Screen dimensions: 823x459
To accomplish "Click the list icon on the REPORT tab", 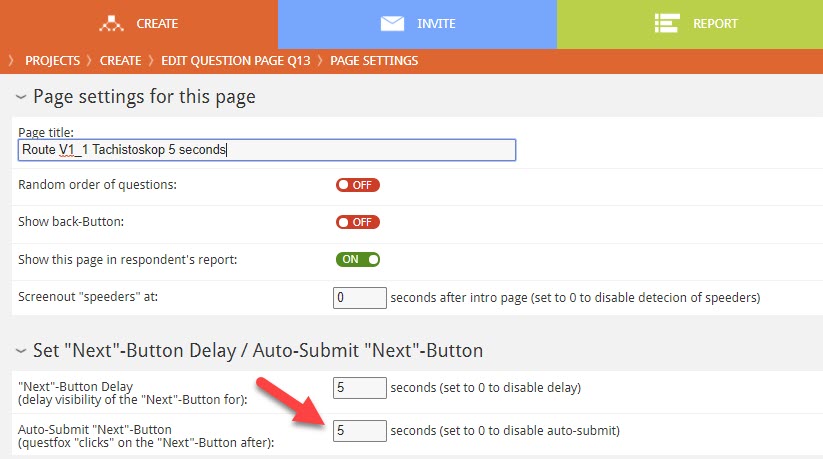I will tap(667, 23).
